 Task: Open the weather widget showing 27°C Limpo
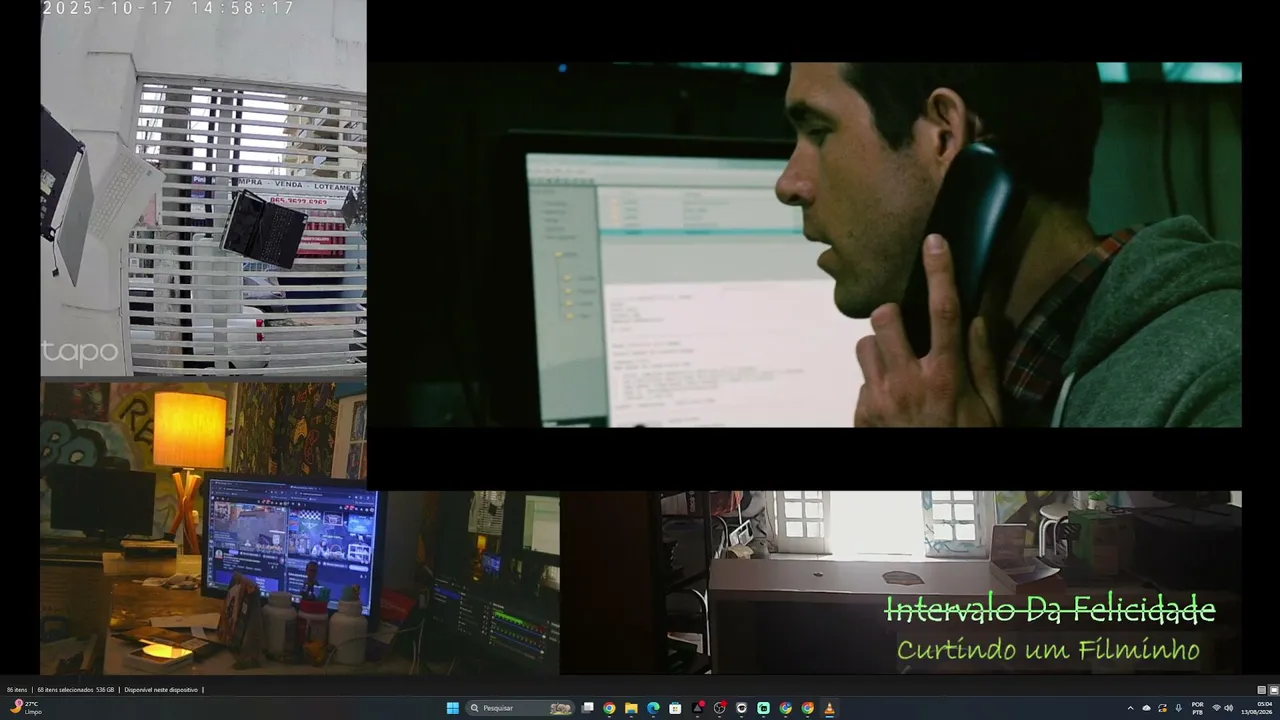(24, 708)
